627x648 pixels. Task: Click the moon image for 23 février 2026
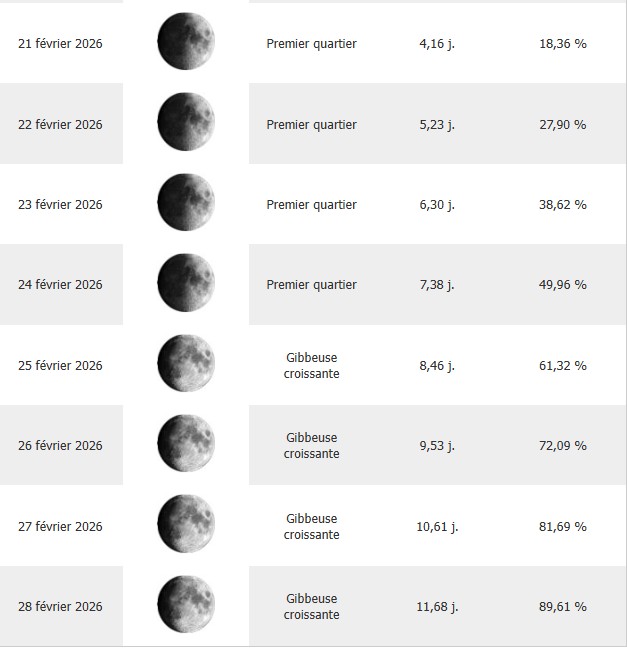186,203
